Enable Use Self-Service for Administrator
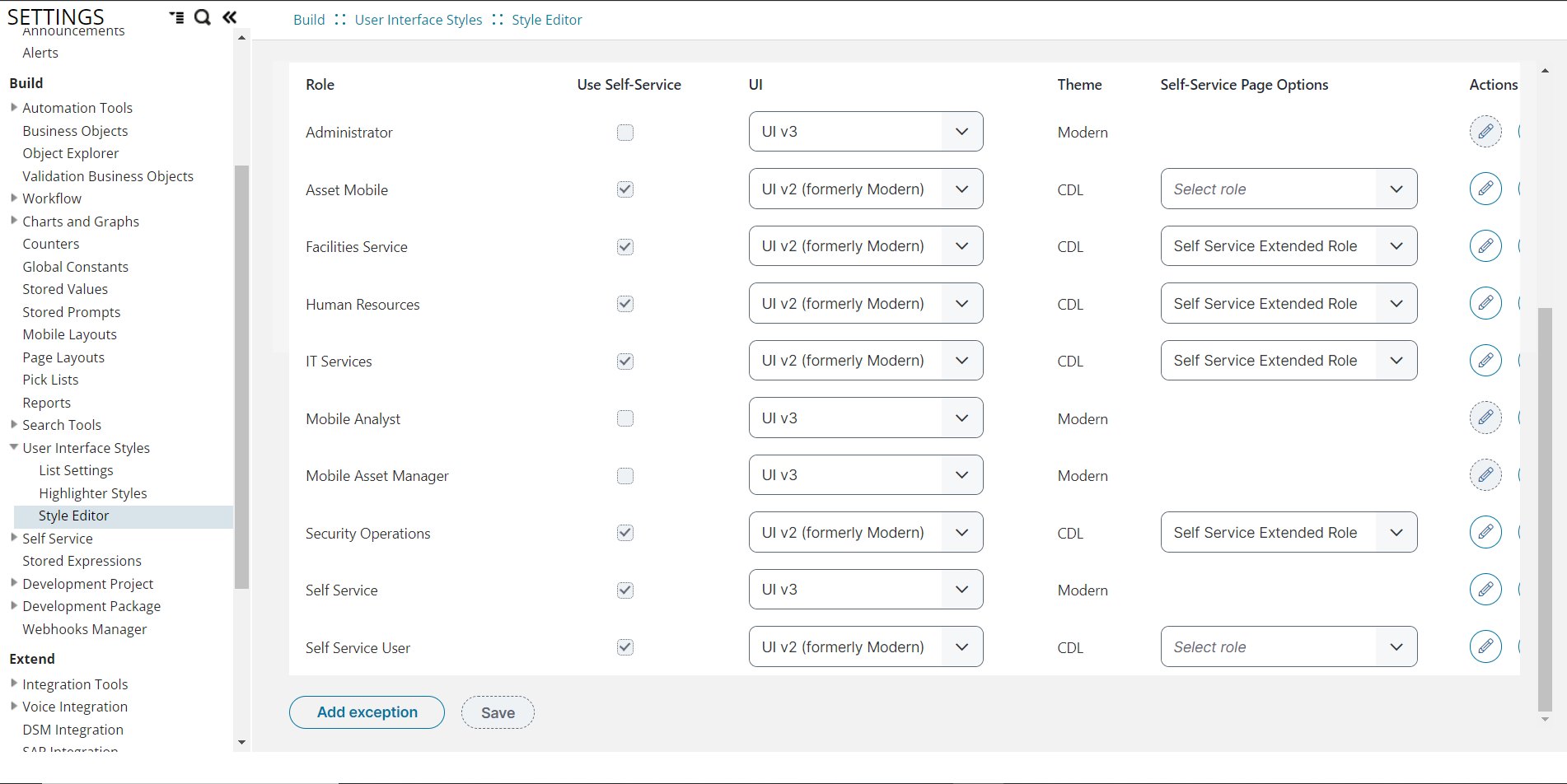The width and height of the screenshot is (1567, 784). point(624,132)
